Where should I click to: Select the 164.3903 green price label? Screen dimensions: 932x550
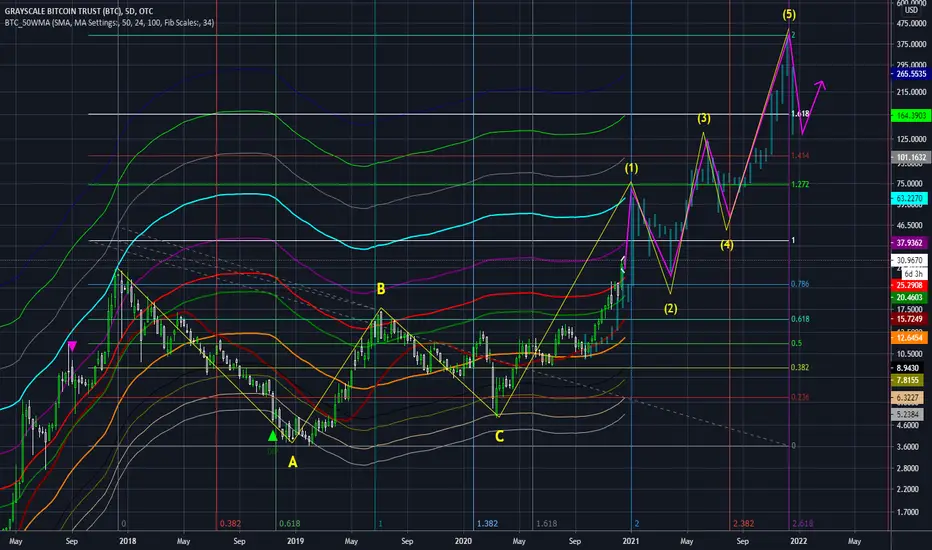pos(911,115)
